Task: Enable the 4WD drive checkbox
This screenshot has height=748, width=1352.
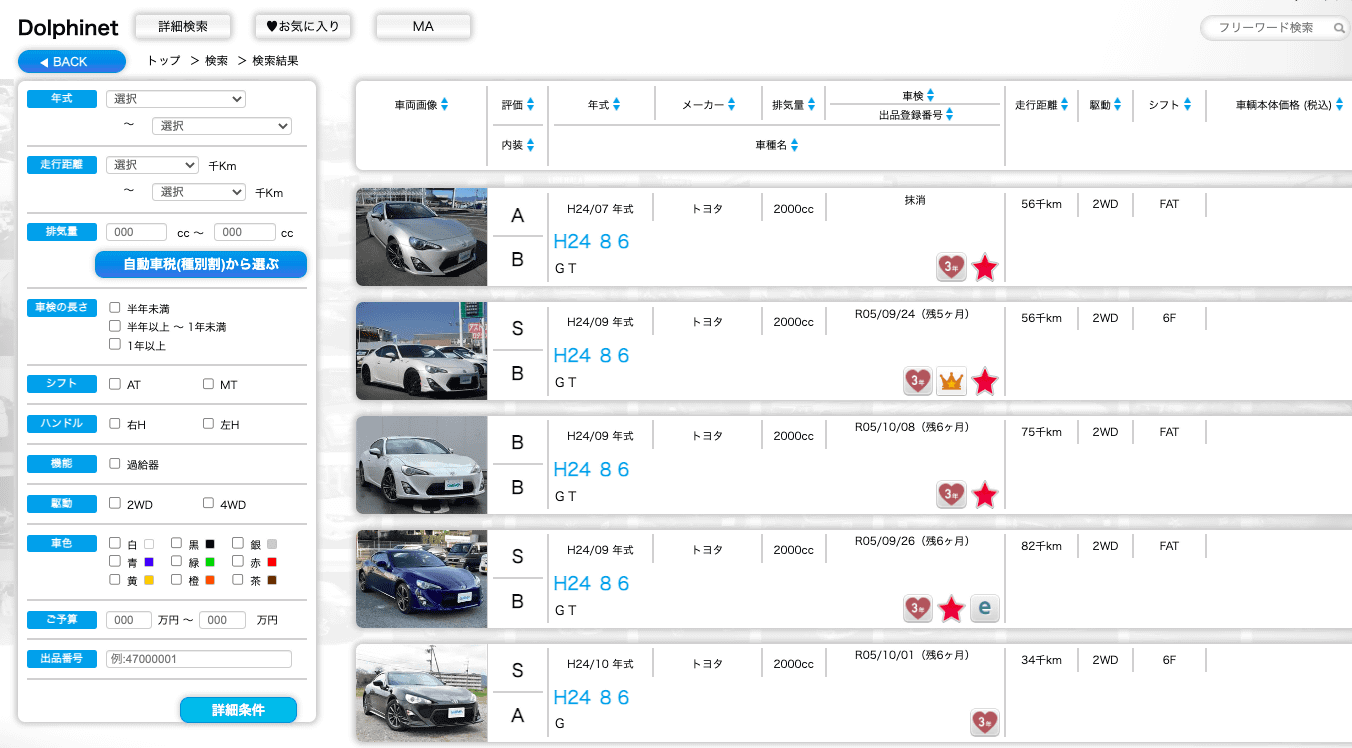Action: (209, 504)
